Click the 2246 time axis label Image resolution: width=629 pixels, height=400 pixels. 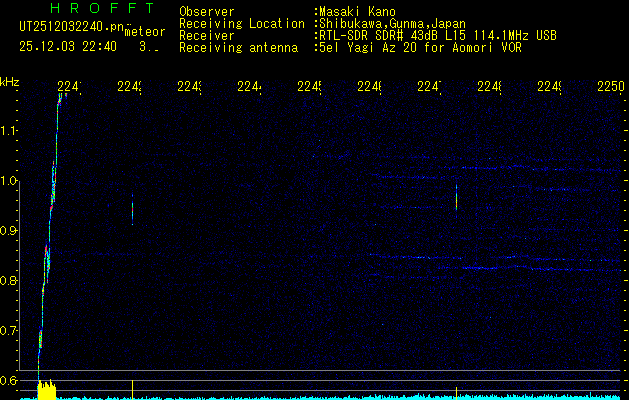tap(369, 86)
